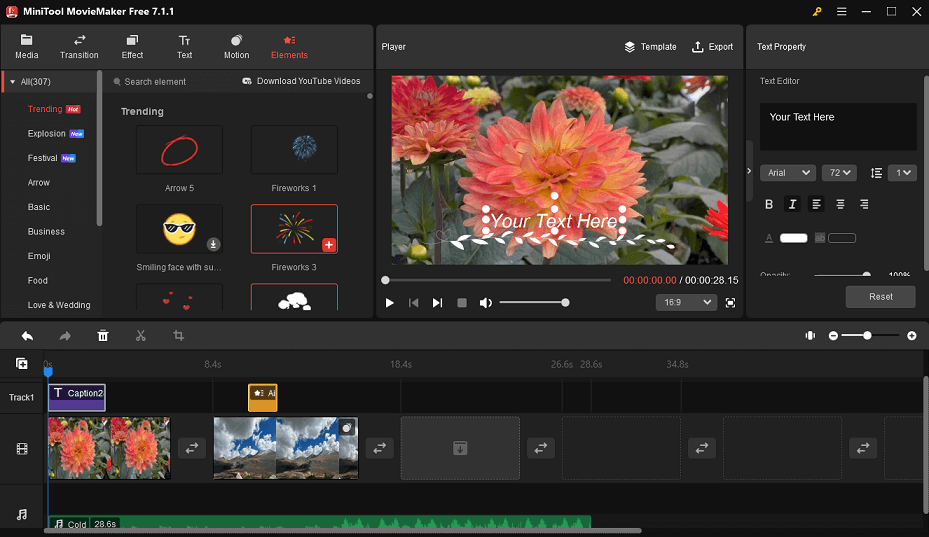Open the Love & Wedding category

pyautogui.click(x=59, y=305)
